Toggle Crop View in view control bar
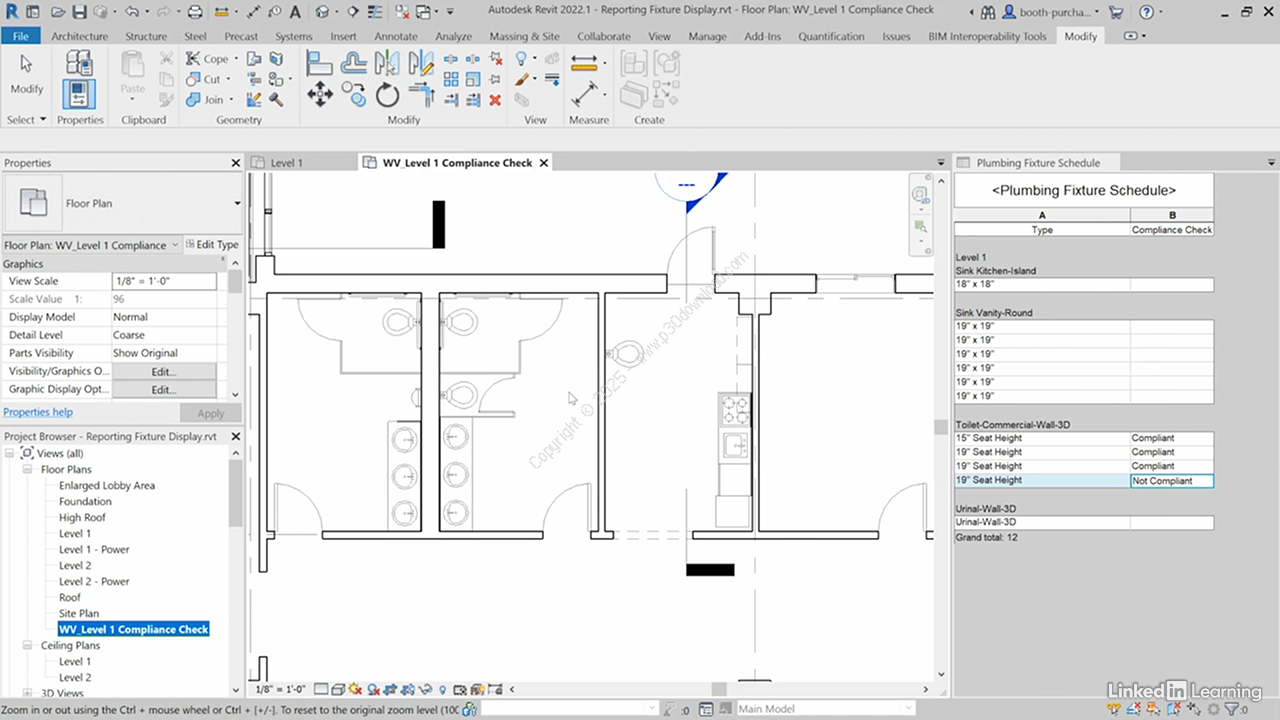The width and height of the screenshot is (1280, 720). (x=389, y=689)
